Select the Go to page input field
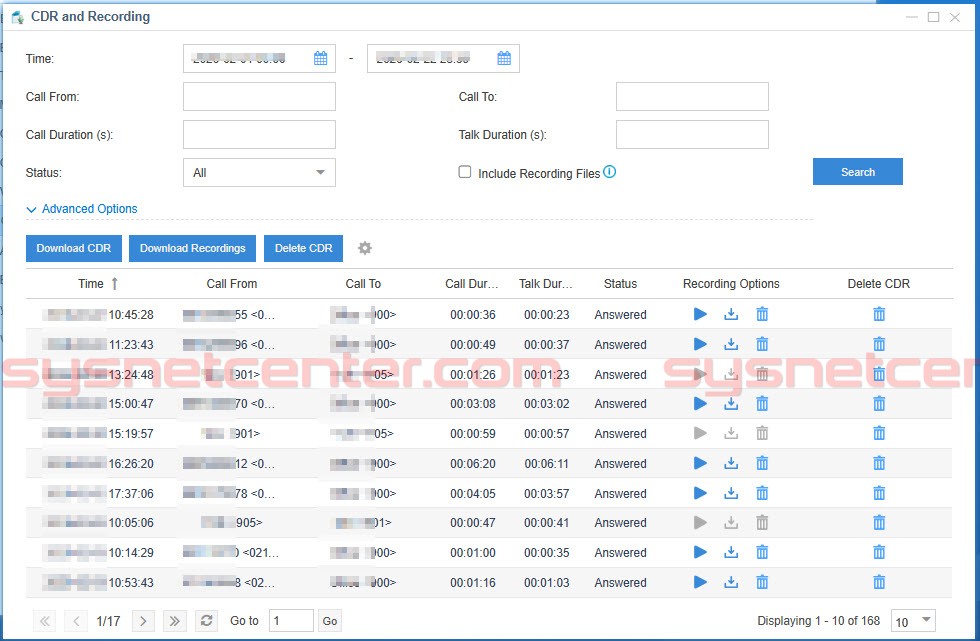Screen dimensions: 980x641 click(291, 620)
